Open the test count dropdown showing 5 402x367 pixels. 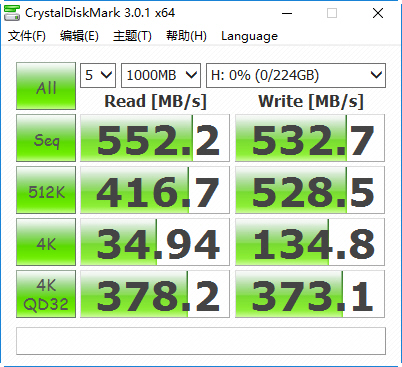pos(98,75)
